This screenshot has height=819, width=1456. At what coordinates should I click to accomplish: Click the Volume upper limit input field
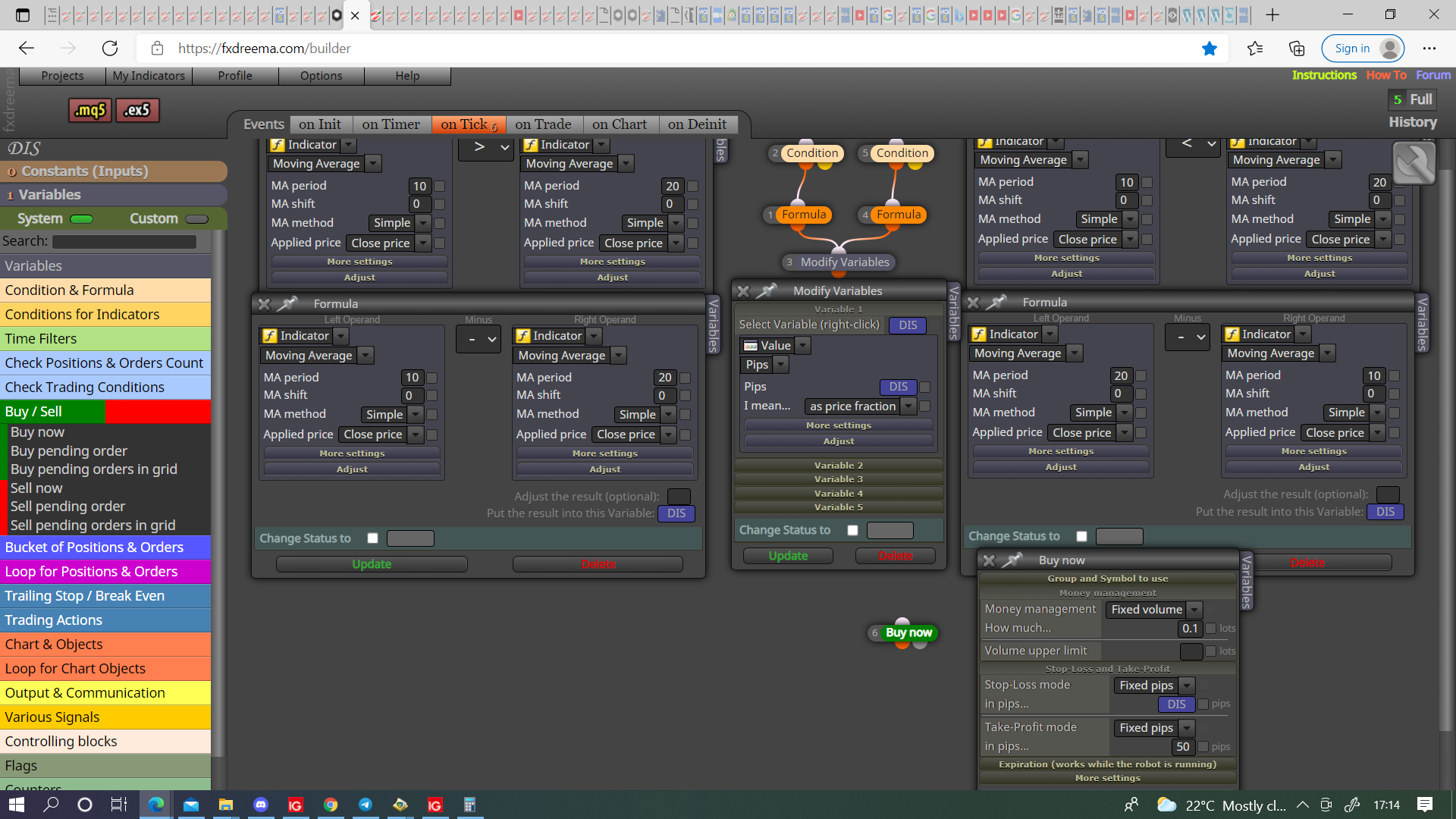tap(1191, 651)
